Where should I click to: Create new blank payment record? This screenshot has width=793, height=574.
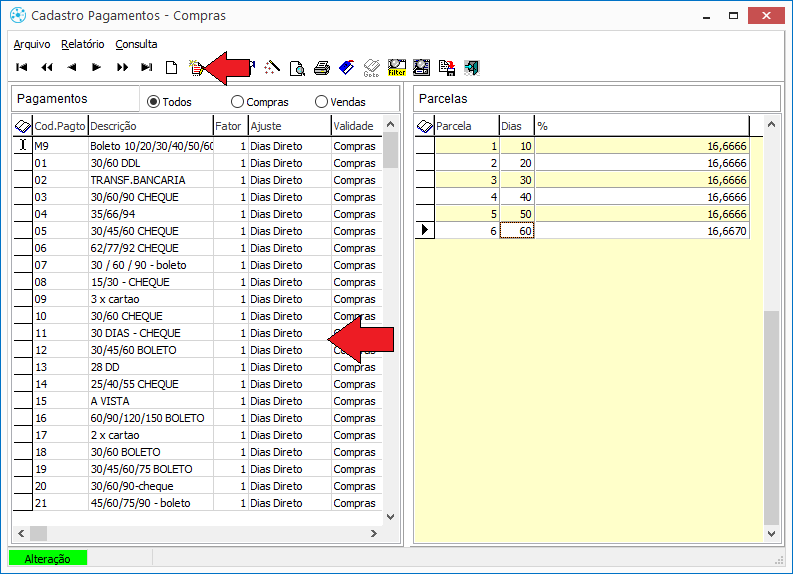pos(171,67)
